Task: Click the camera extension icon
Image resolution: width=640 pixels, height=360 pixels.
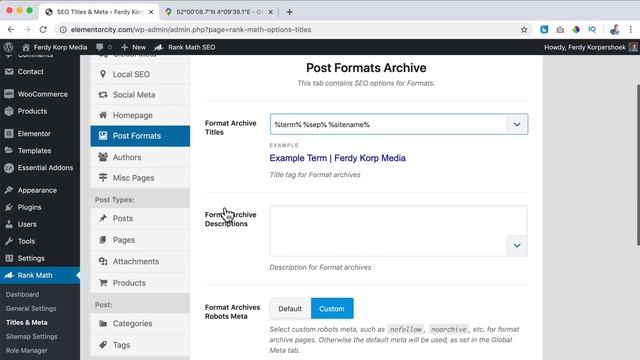Action: click(x=560, y=29)
